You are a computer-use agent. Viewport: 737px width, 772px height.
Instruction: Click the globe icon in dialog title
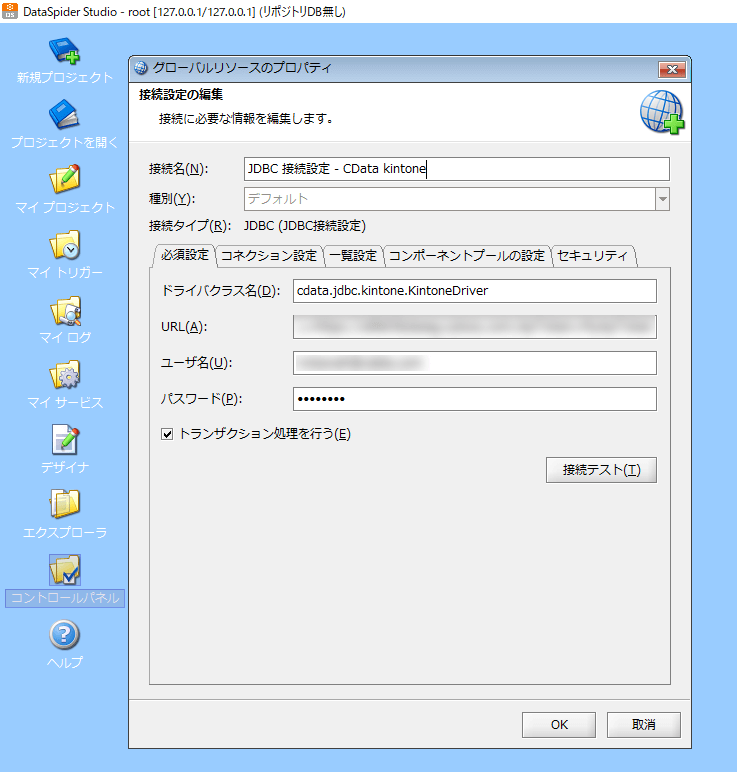[141, 67]
